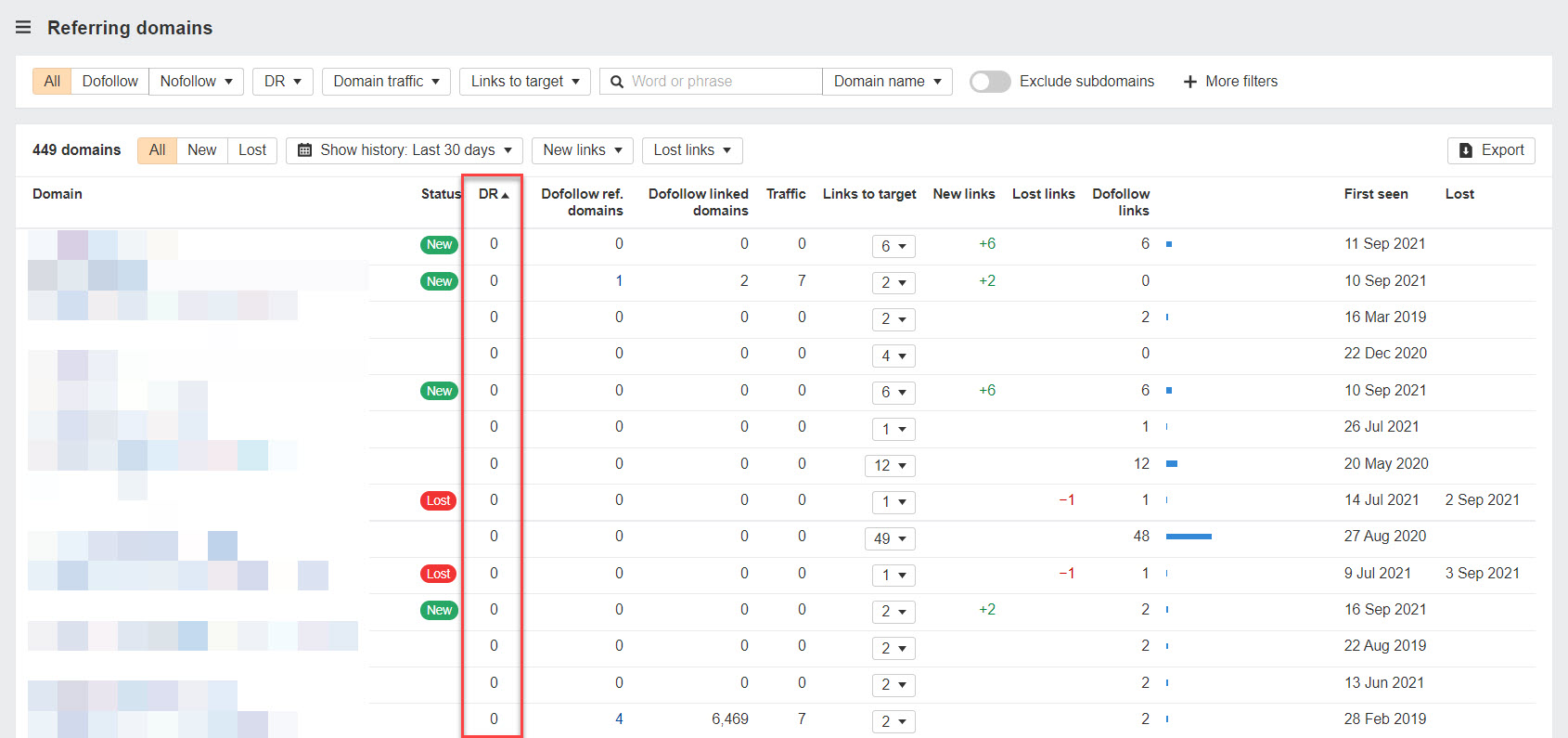
Task: Click the DR column sort arrow
Action: coord(506,195)
